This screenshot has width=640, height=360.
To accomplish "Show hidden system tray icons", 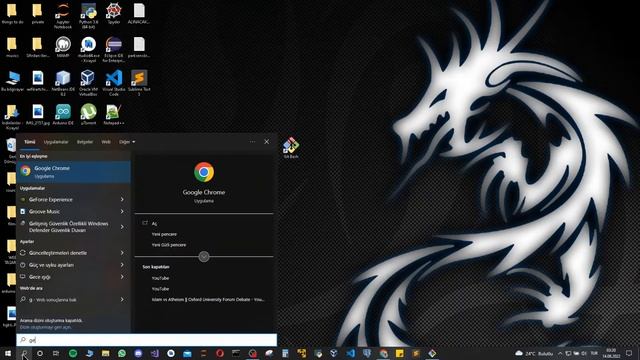I will (560, 353).
